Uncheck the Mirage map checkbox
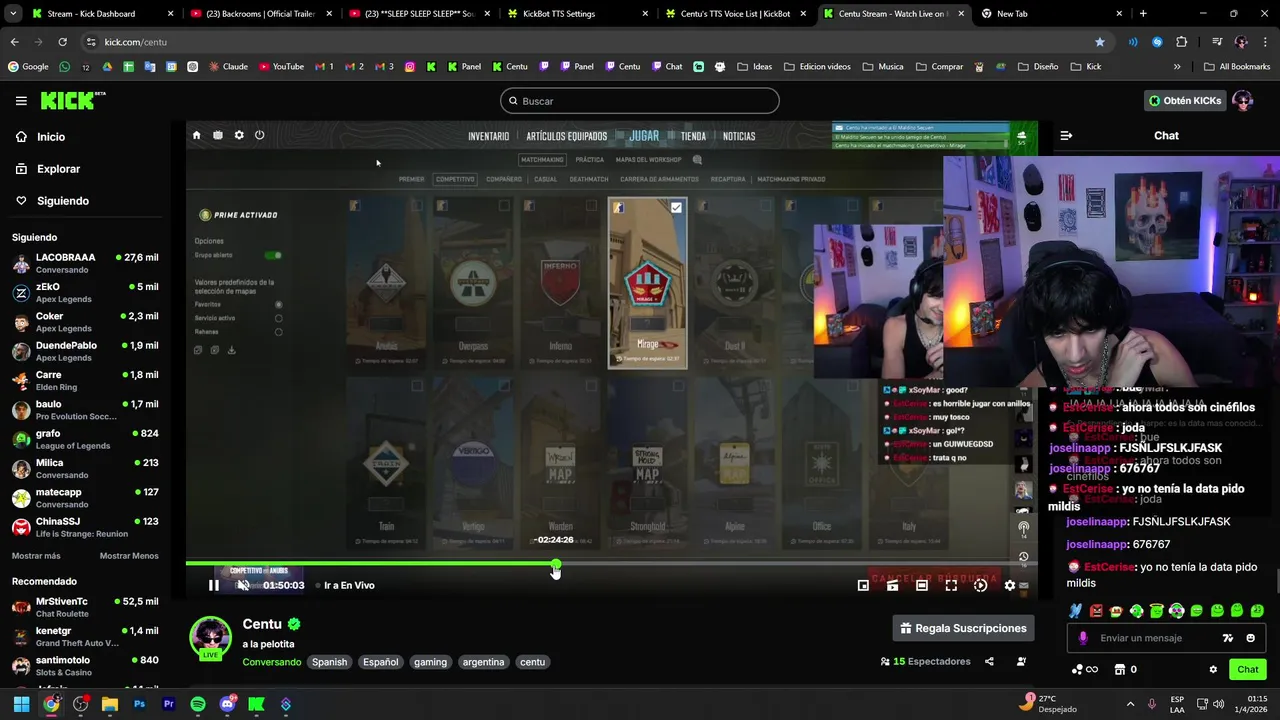The image size is (1280, 720). tap(676, 207)
